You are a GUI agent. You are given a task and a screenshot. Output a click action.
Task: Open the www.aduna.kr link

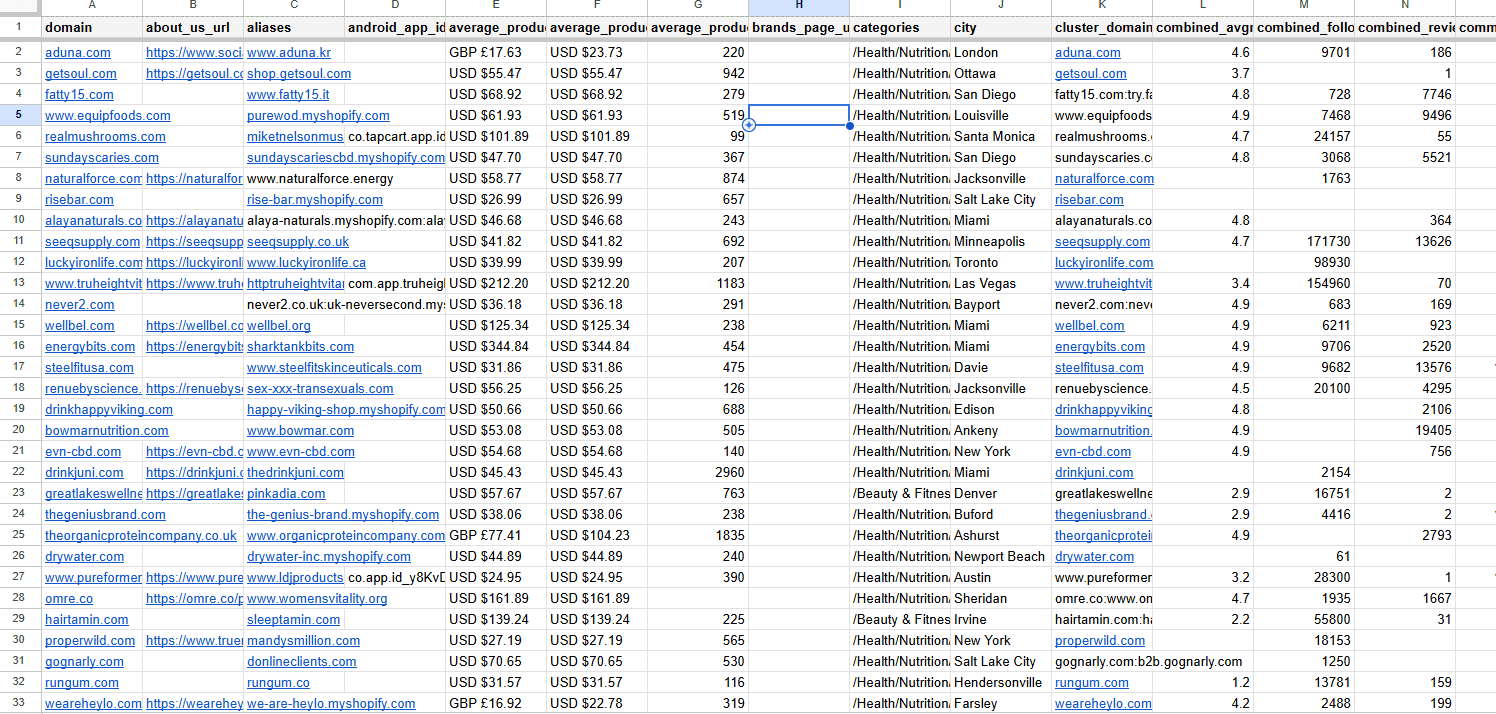[289, 52]
